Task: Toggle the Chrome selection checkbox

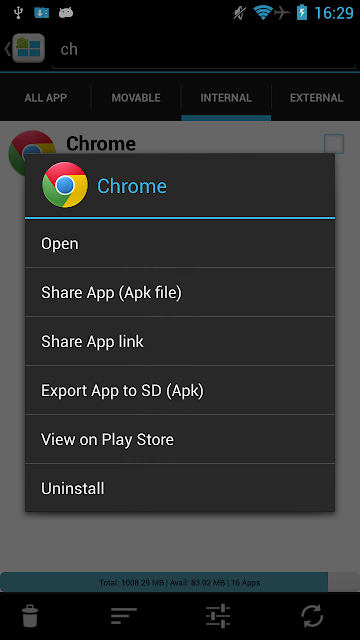Action: coord(334,144)
